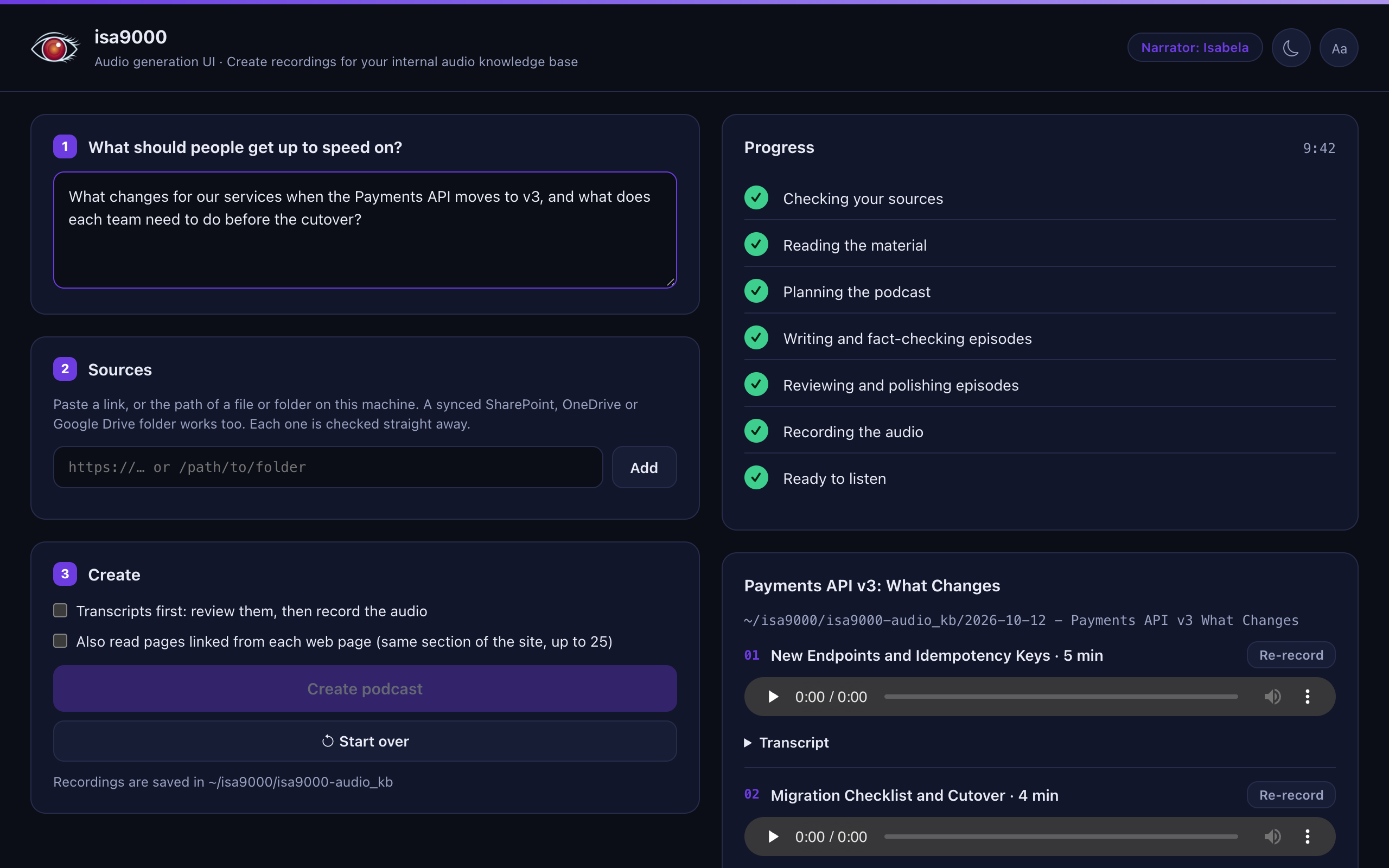Click the Payments API v3: What Changes title

coord(872,585)
